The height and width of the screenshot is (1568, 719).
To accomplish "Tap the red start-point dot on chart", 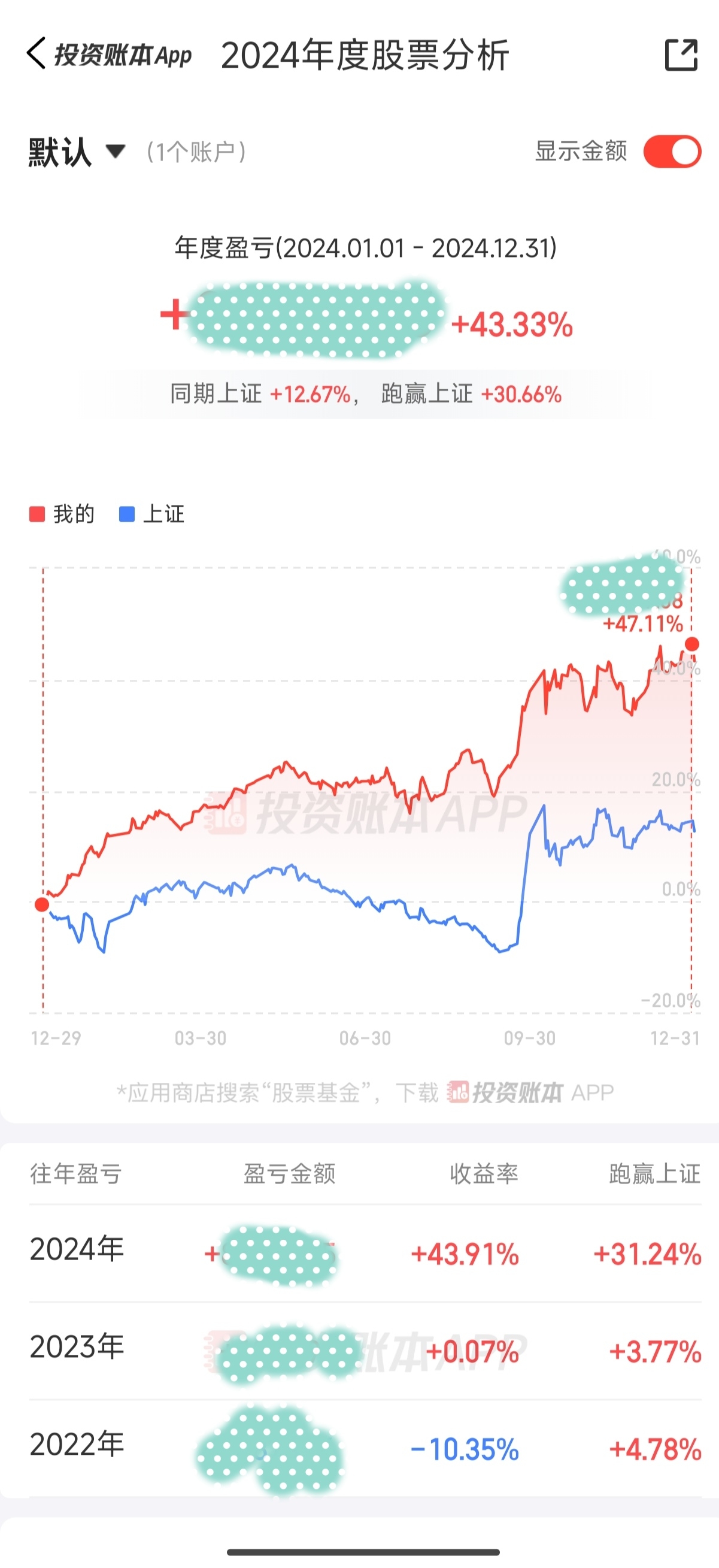I will [42, 904].
